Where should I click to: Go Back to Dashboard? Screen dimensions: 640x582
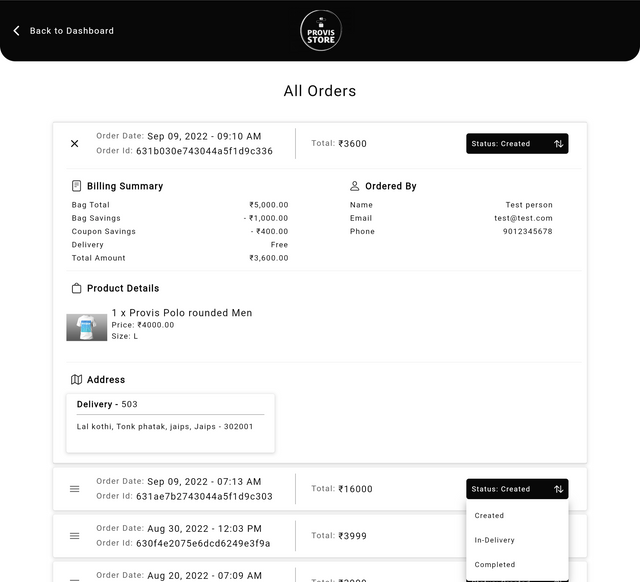[71, 31]
